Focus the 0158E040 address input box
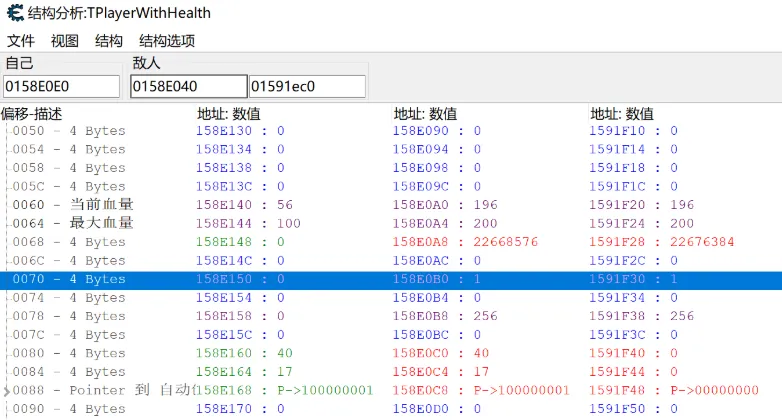Viewport: 782px width, 420px height. click(x=188, y=86)
